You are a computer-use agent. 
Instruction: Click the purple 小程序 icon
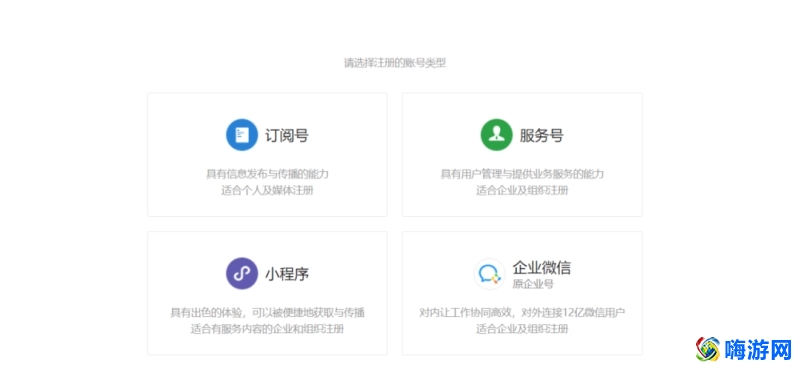pyautogui.click(x=242, y=273)
